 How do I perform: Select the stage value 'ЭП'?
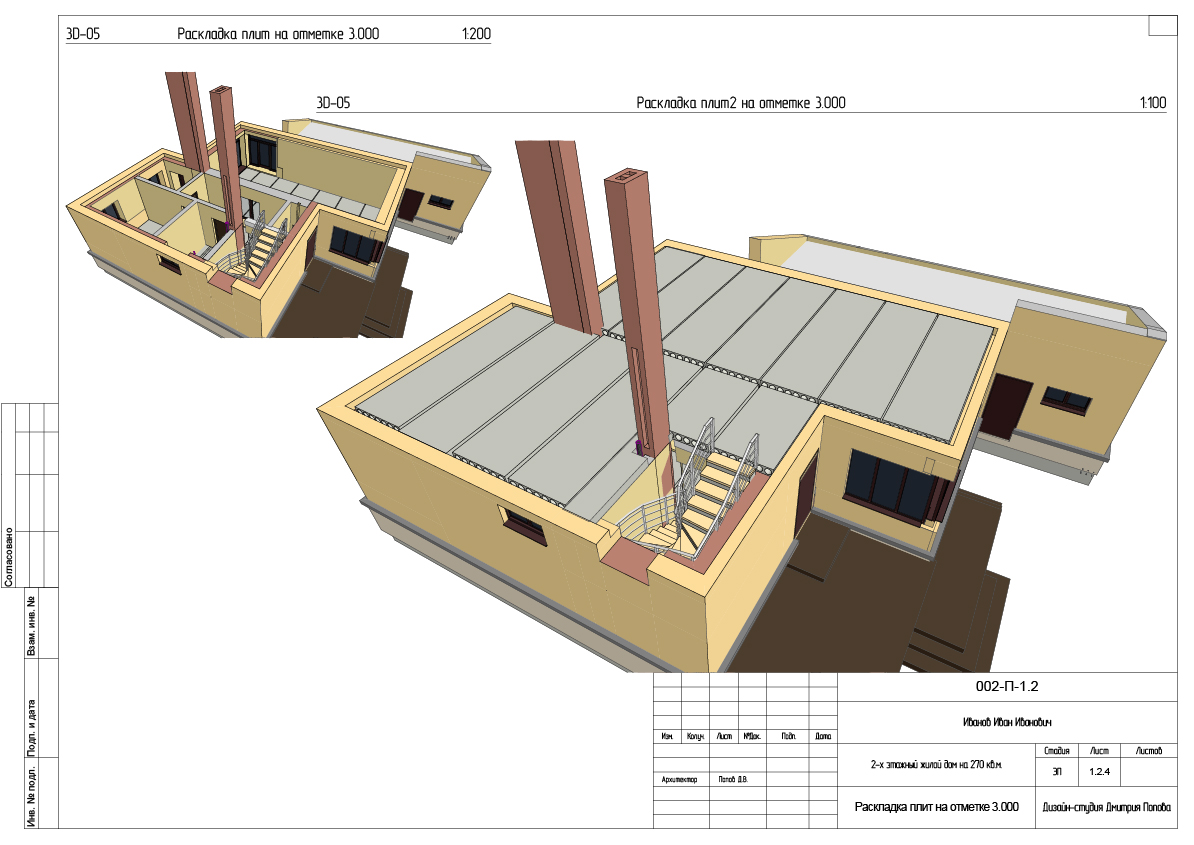pos(1057,771)
